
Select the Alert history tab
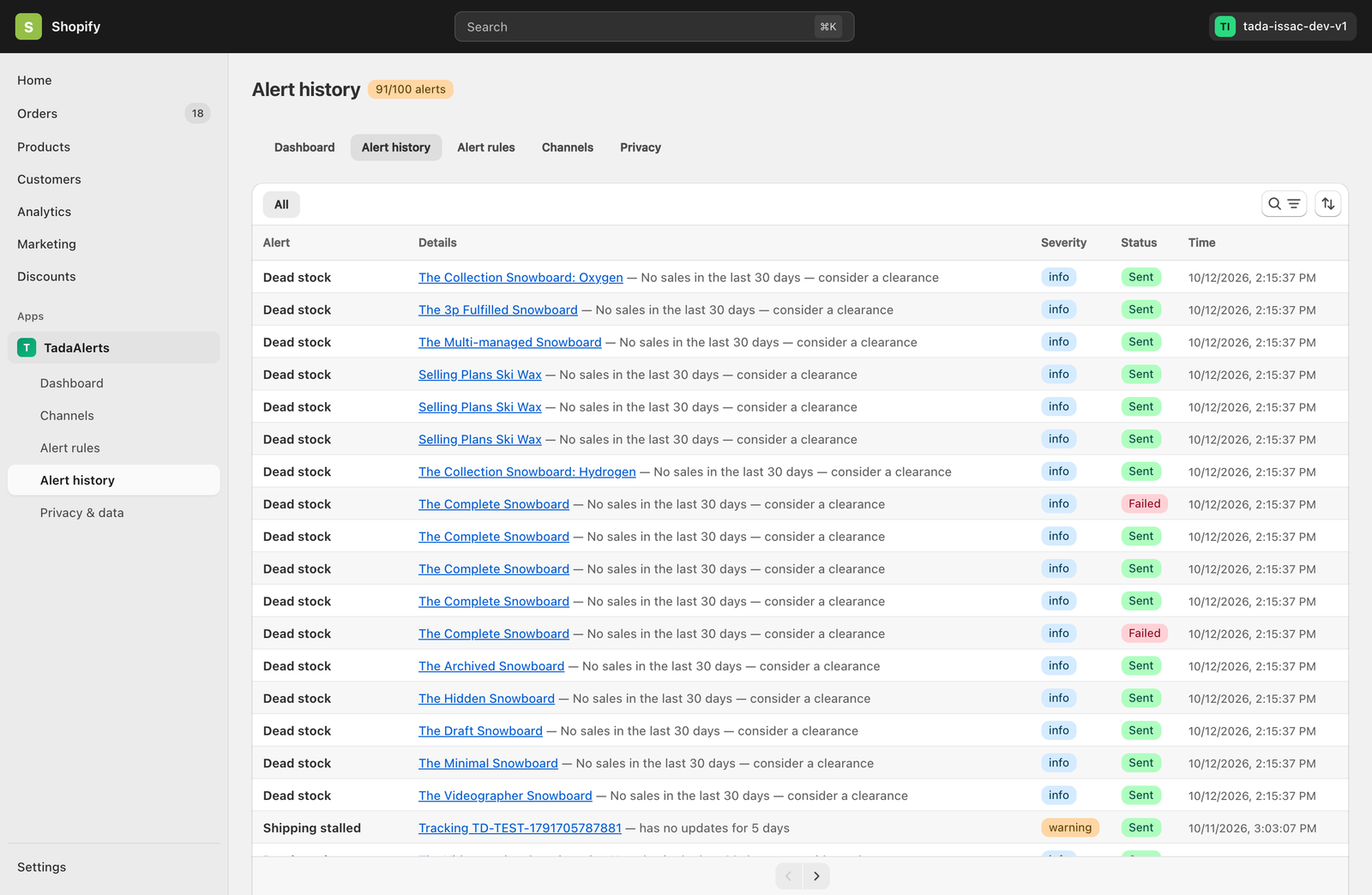pos(396,147)
